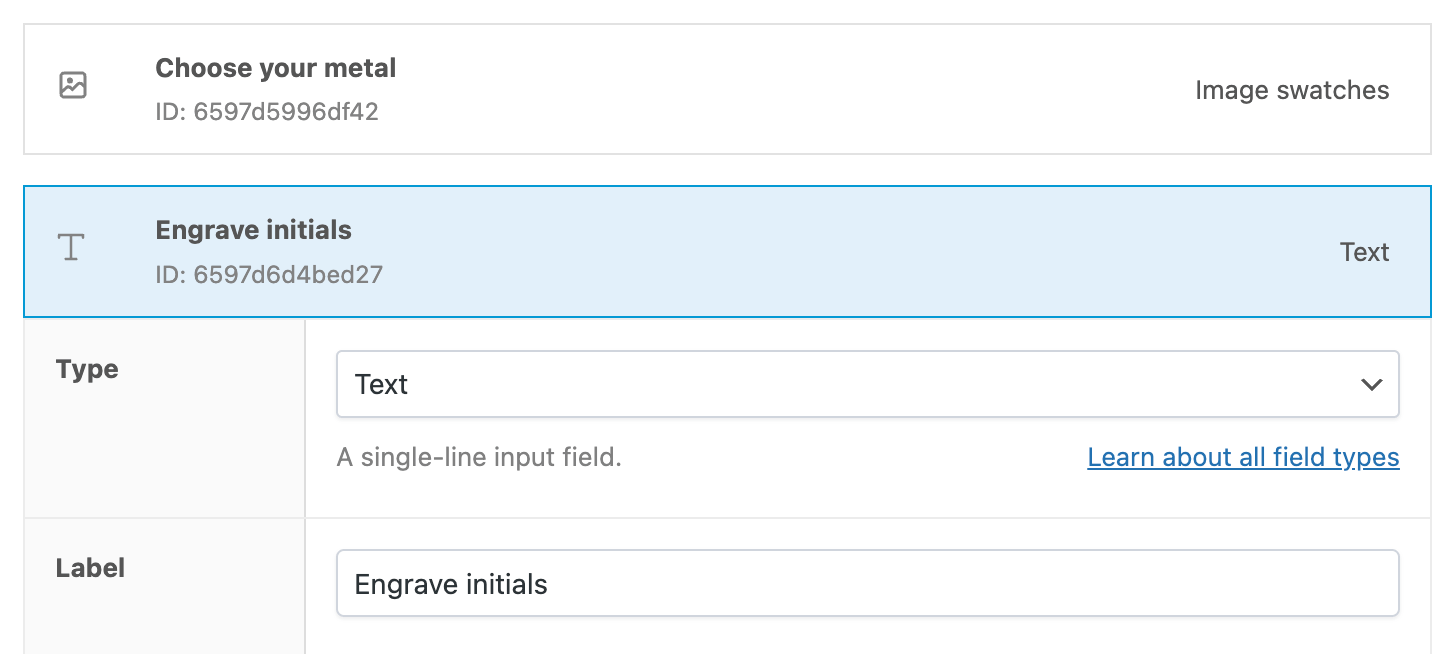
Task: Open the Type dropdown showing Text
Action: coord(866,385)
